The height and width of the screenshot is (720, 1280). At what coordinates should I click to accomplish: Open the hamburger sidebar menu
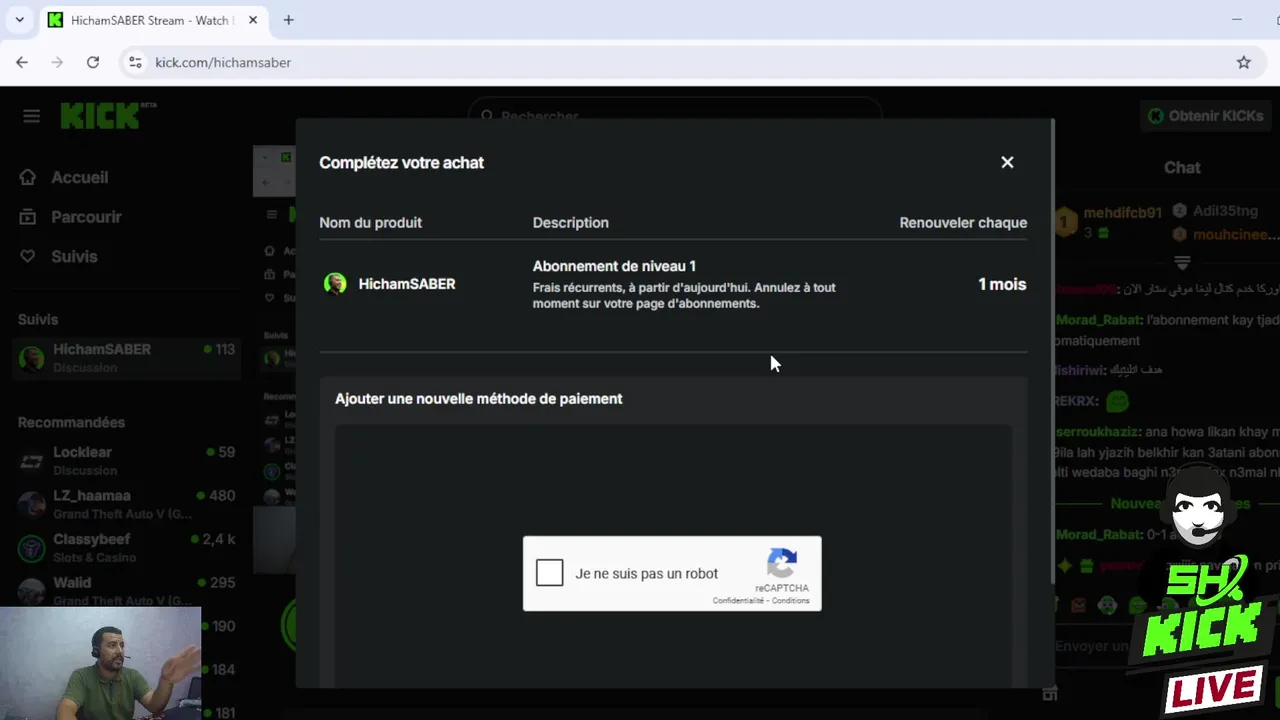click(x=31, y=116)
